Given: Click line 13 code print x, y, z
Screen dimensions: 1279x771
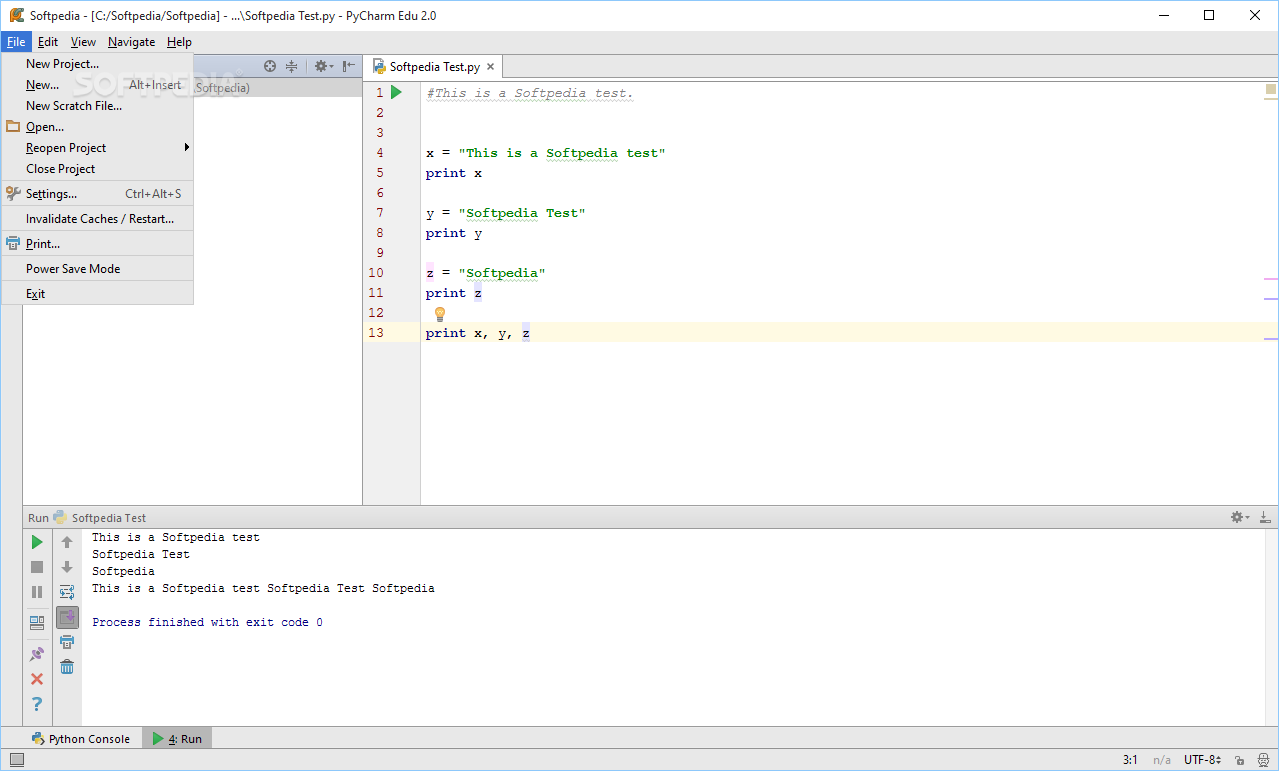Looking at the screenshot, I should 478,333.
